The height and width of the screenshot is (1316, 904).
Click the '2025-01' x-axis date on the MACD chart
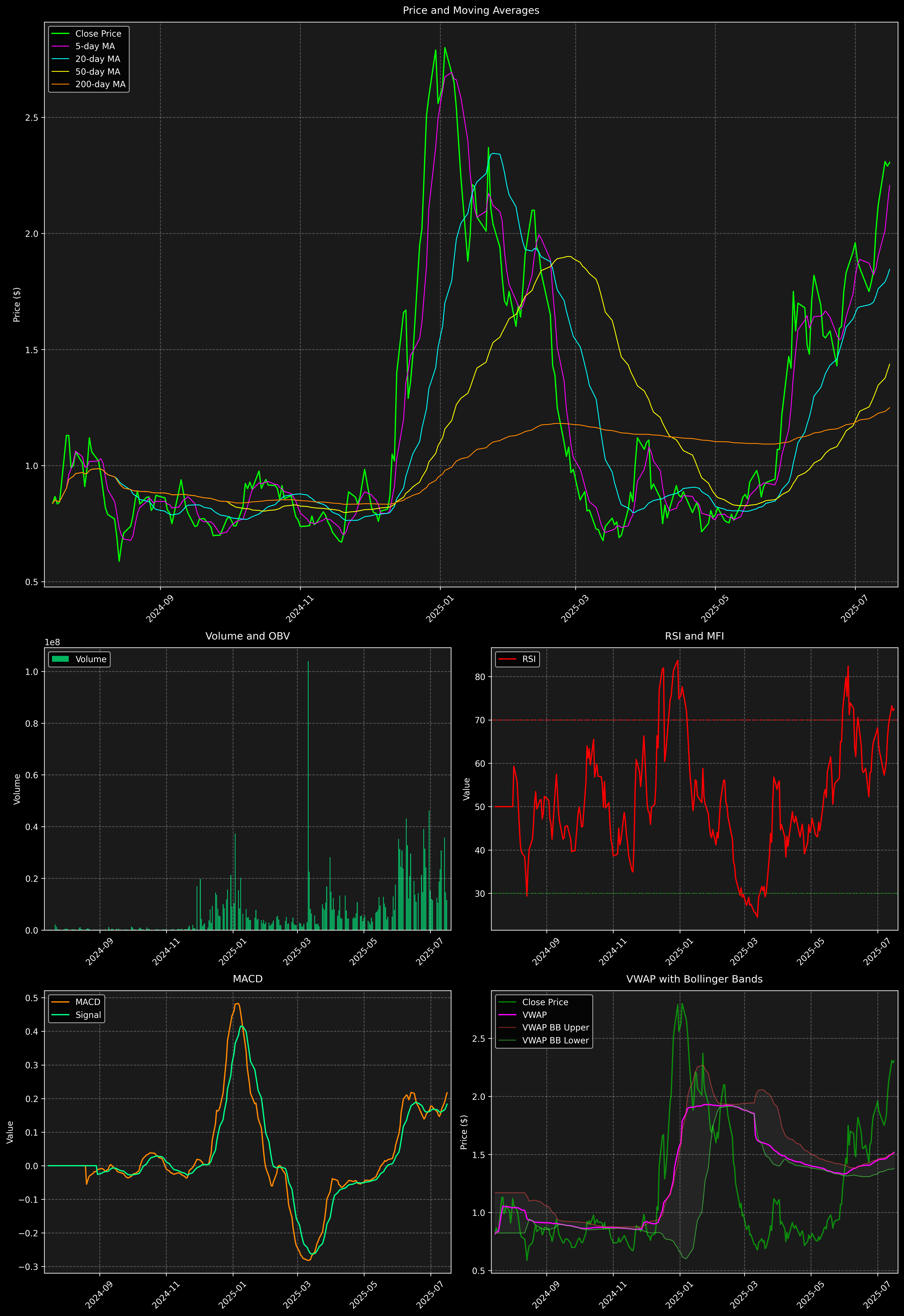(x=232, y=1295)
